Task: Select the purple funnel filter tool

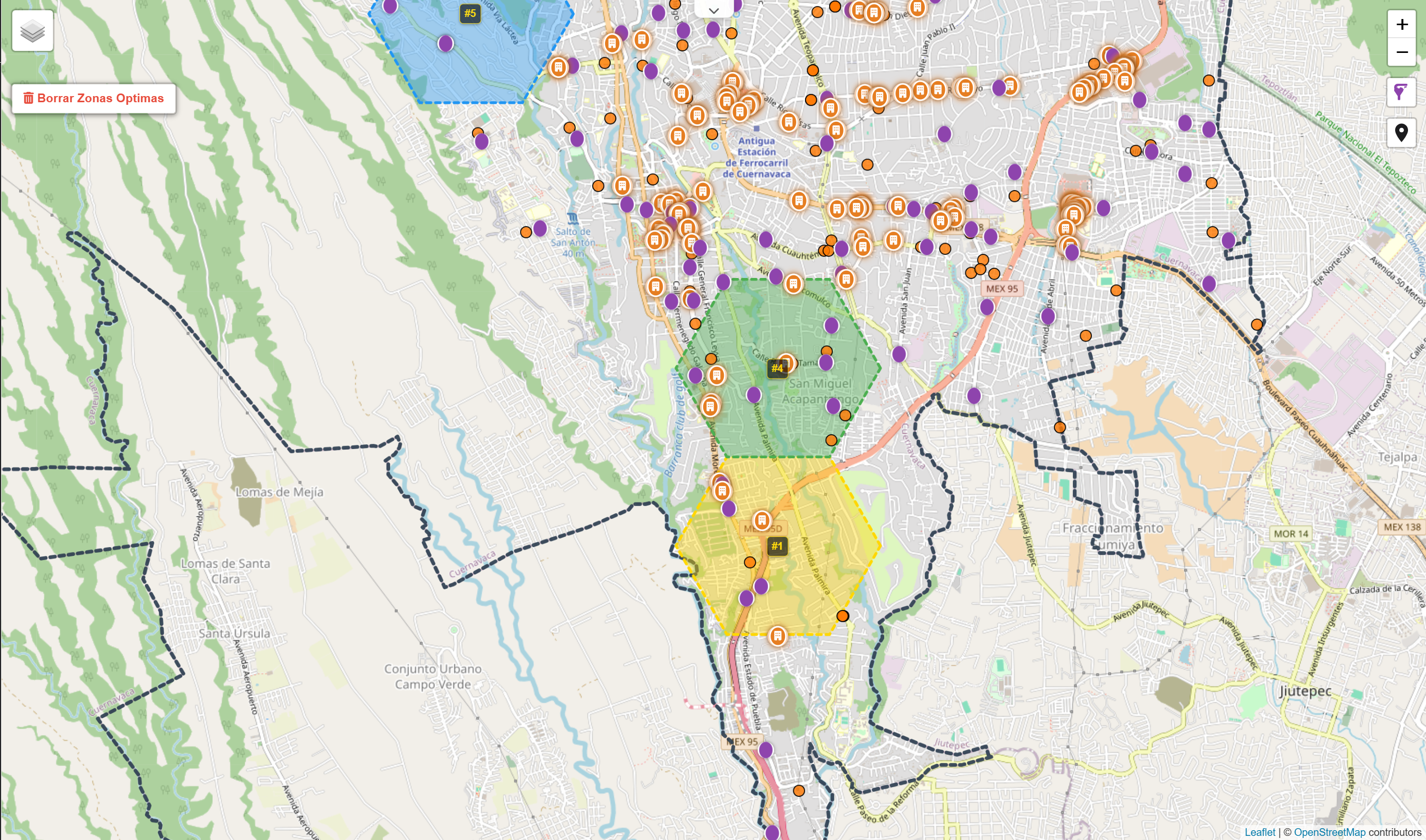Action: point(1400,94)
